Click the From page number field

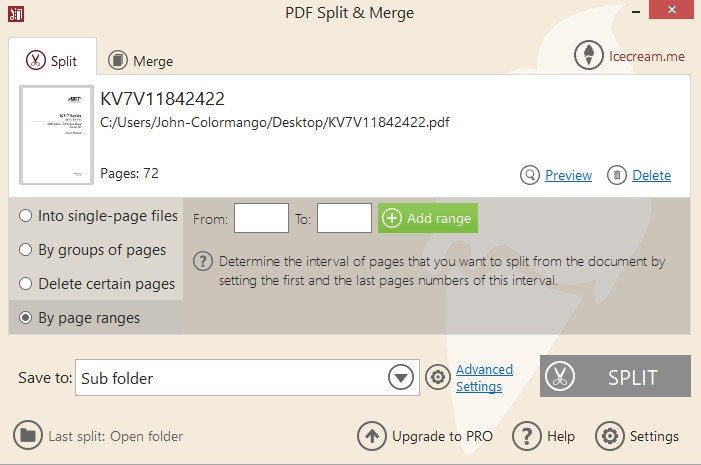(261, 218)
